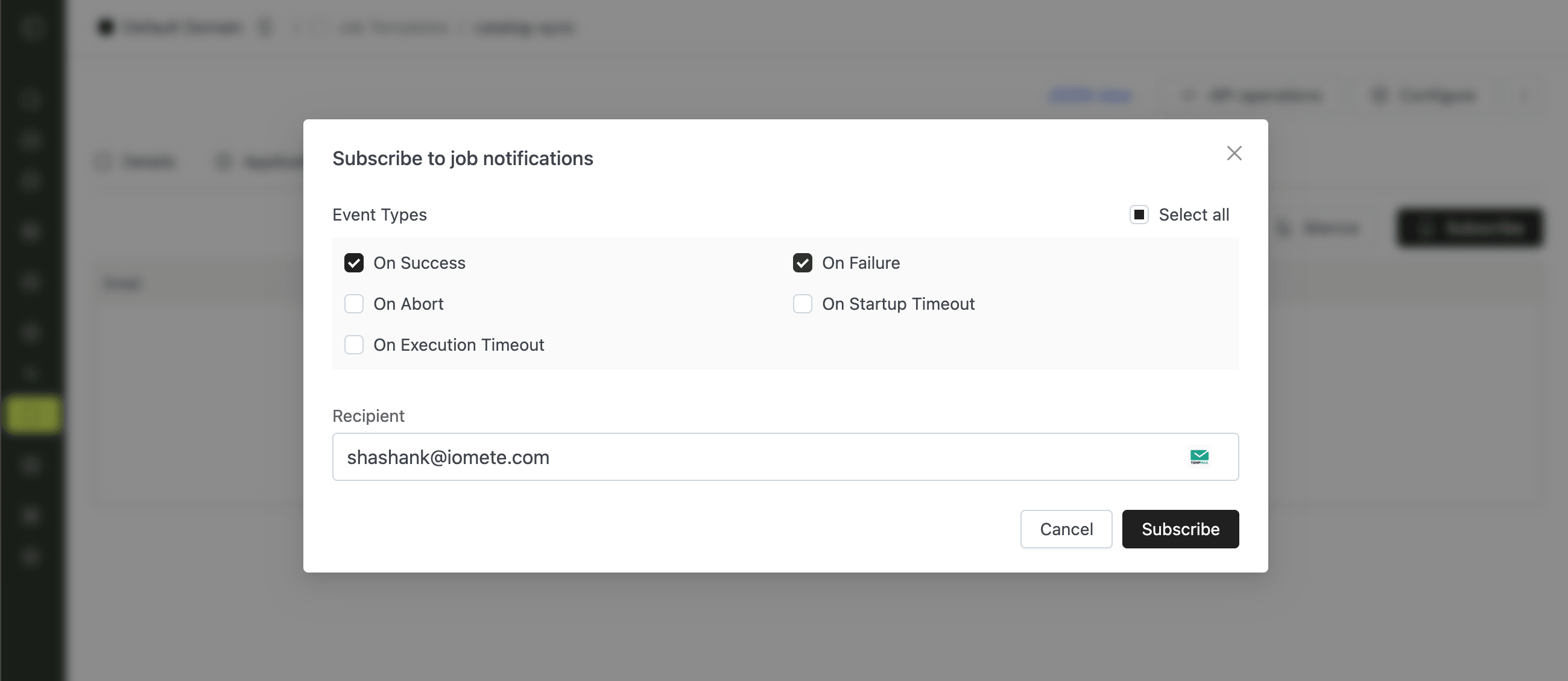
Task: Click the black Subscribe button in dialog
Action: (x=1180, y=529)
